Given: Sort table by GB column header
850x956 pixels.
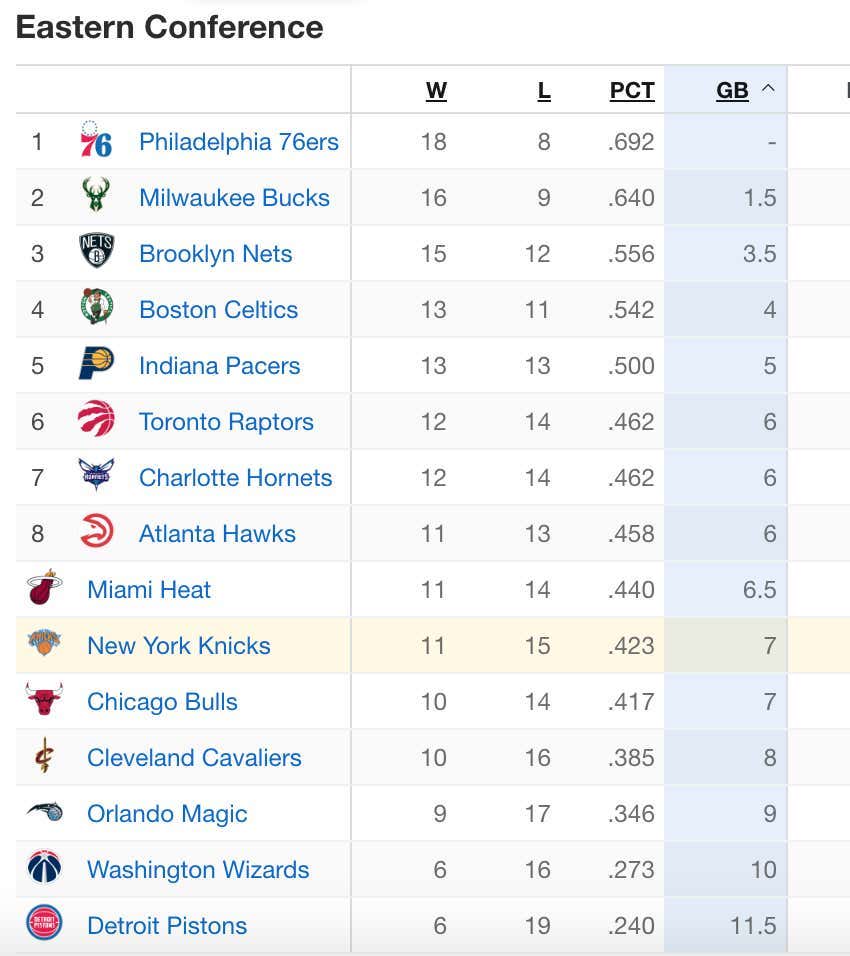Looking at the screenshot, I should [x=732, y=90].
